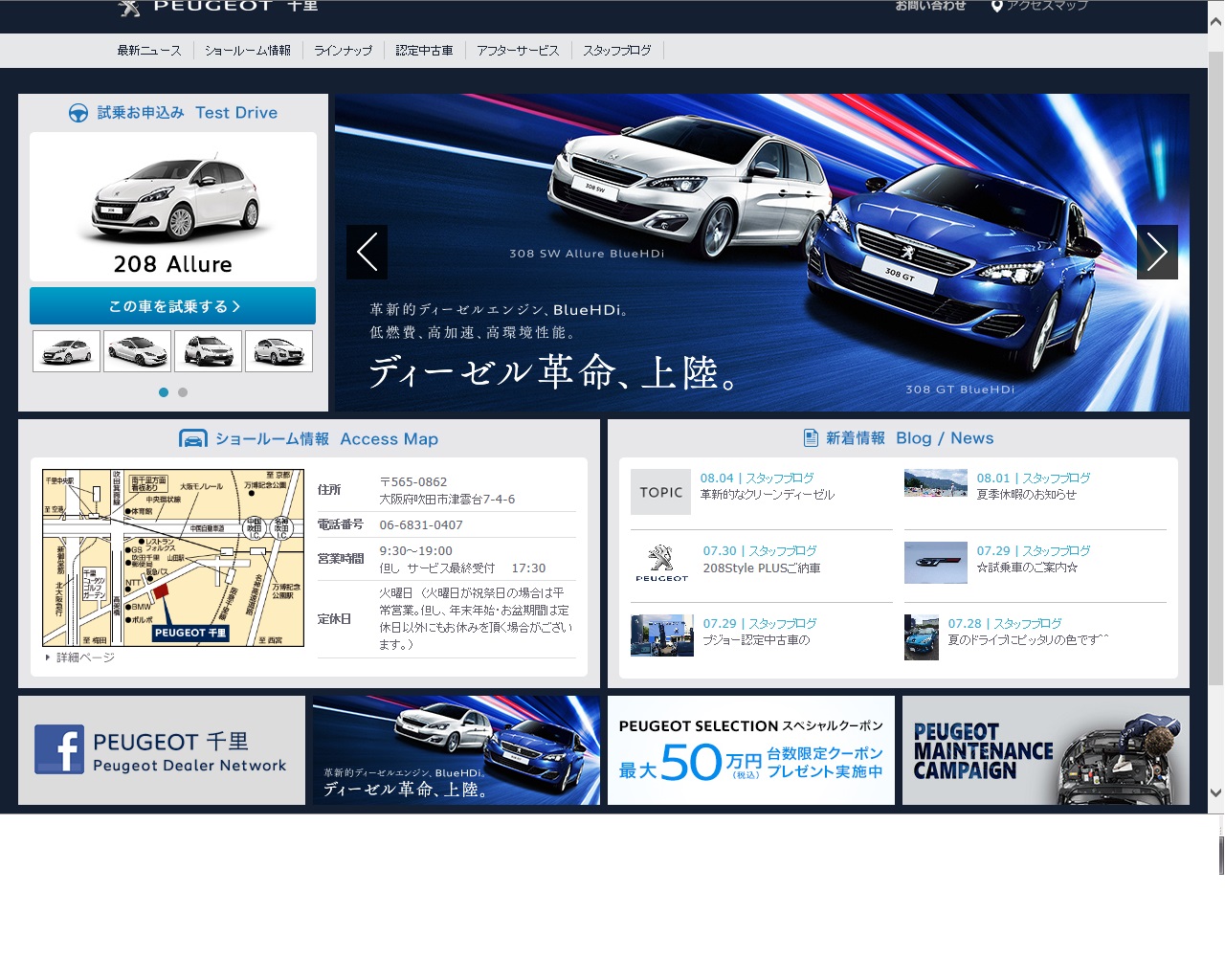1225x980 pixels.
Task: Select the fourth car thumbnail in test drive row
Action: 278,350
